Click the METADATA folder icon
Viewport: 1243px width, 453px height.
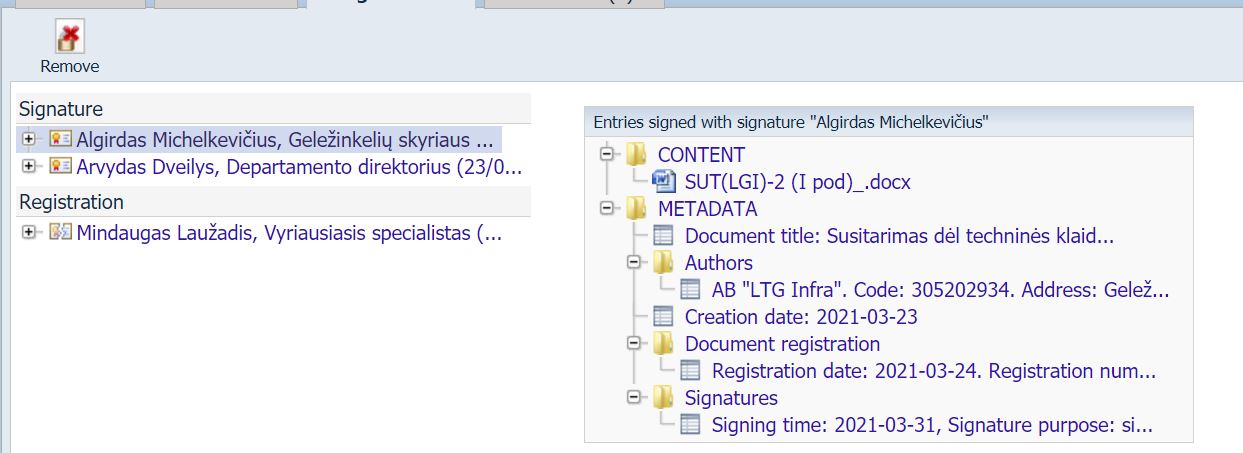(x=636, y=209)
